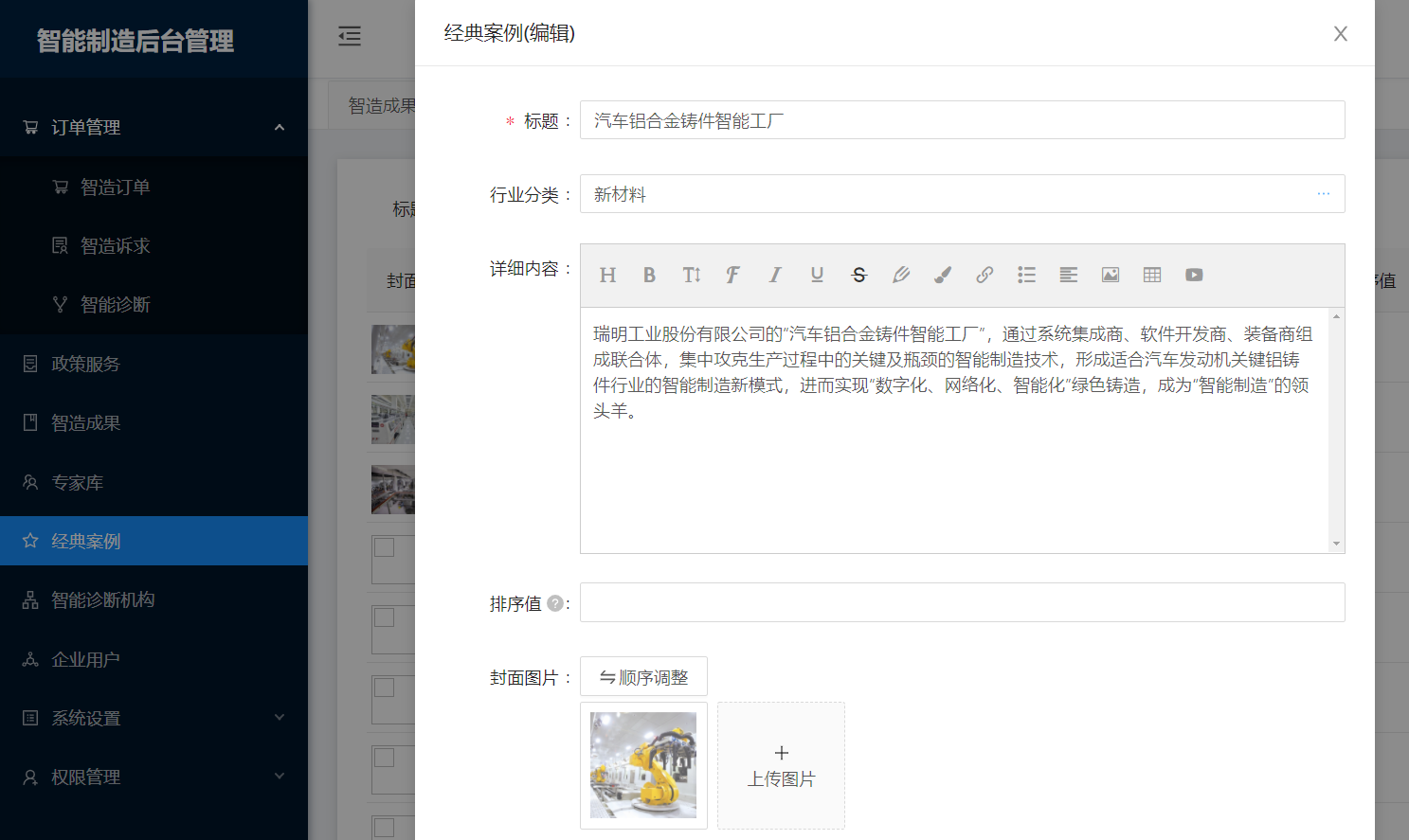Focus the 标题 input field

[962, 120]
